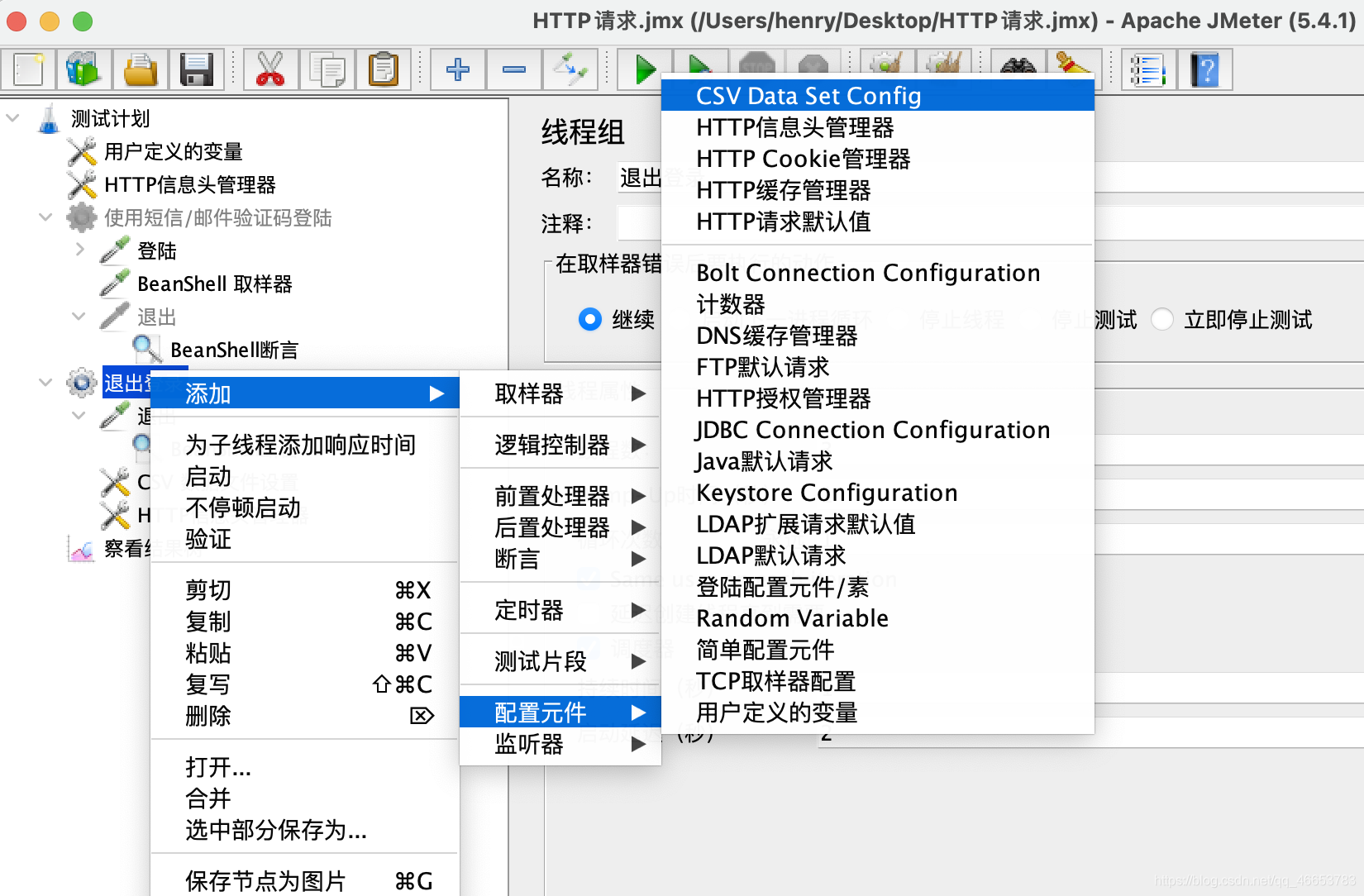Collapse the 使用短信/邮件验证码登陆 thread group

[x=46, y=218]
